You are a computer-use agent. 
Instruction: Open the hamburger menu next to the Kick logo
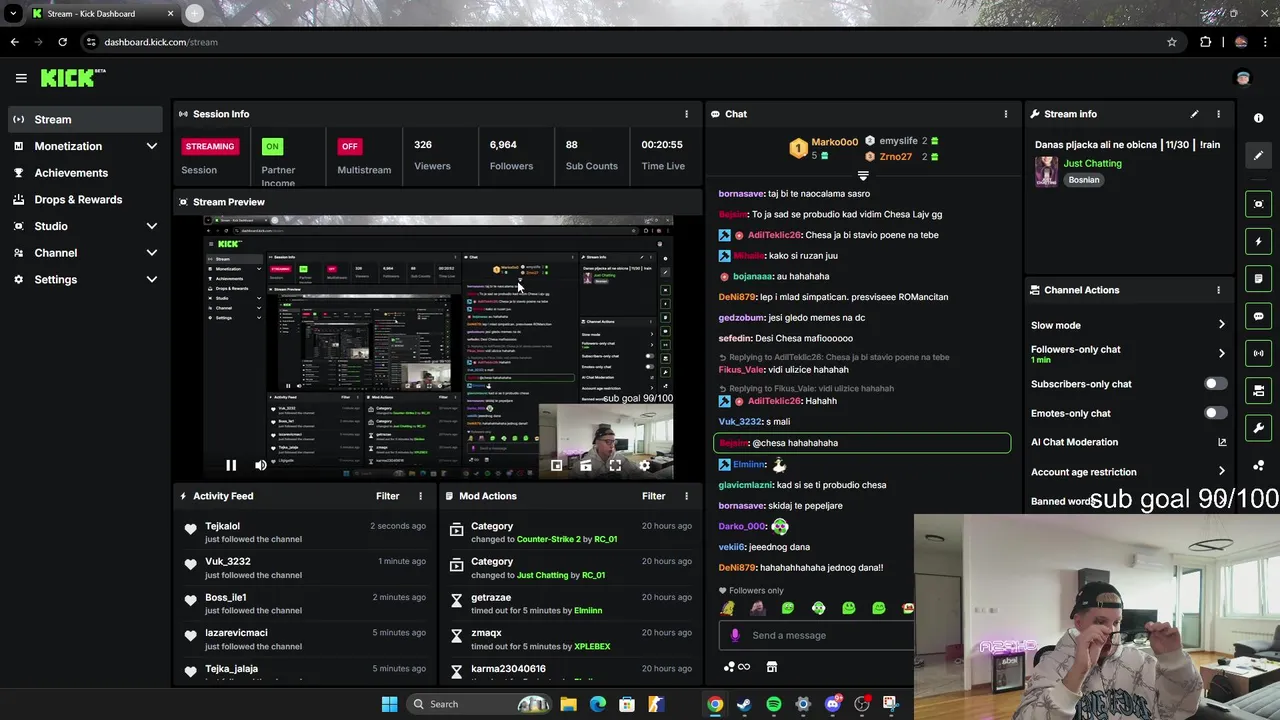coord(21,78)
